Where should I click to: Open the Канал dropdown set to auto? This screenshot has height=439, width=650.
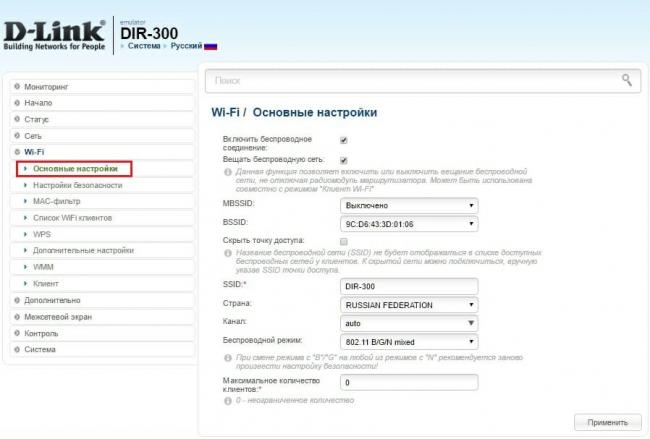(x=409, y=323)
